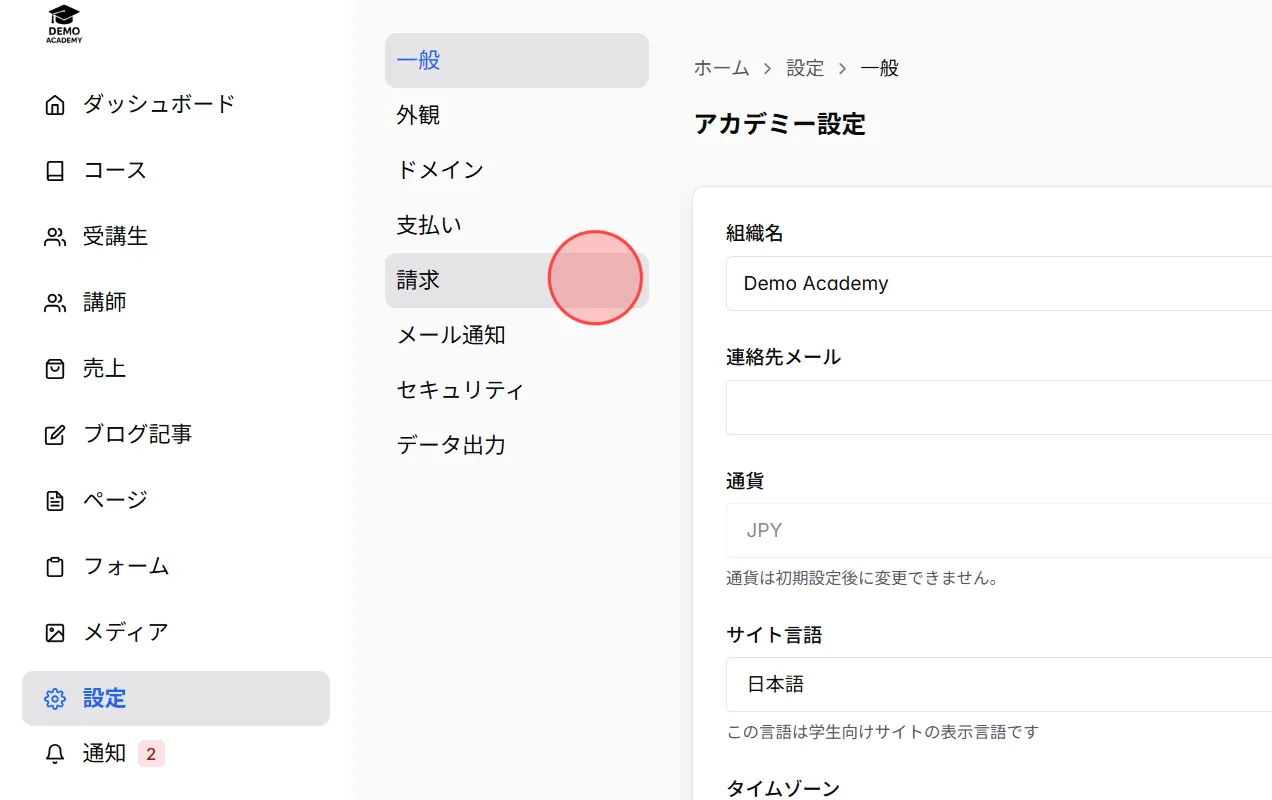
Task: Click the ホーム breadcrumb link
Action: (x=721, y=68)
